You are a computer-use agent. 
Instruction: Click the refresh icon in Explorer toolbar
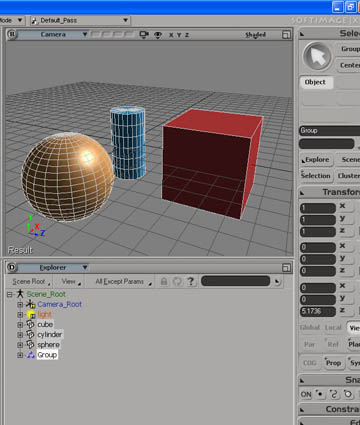click(x=177, y=282)
